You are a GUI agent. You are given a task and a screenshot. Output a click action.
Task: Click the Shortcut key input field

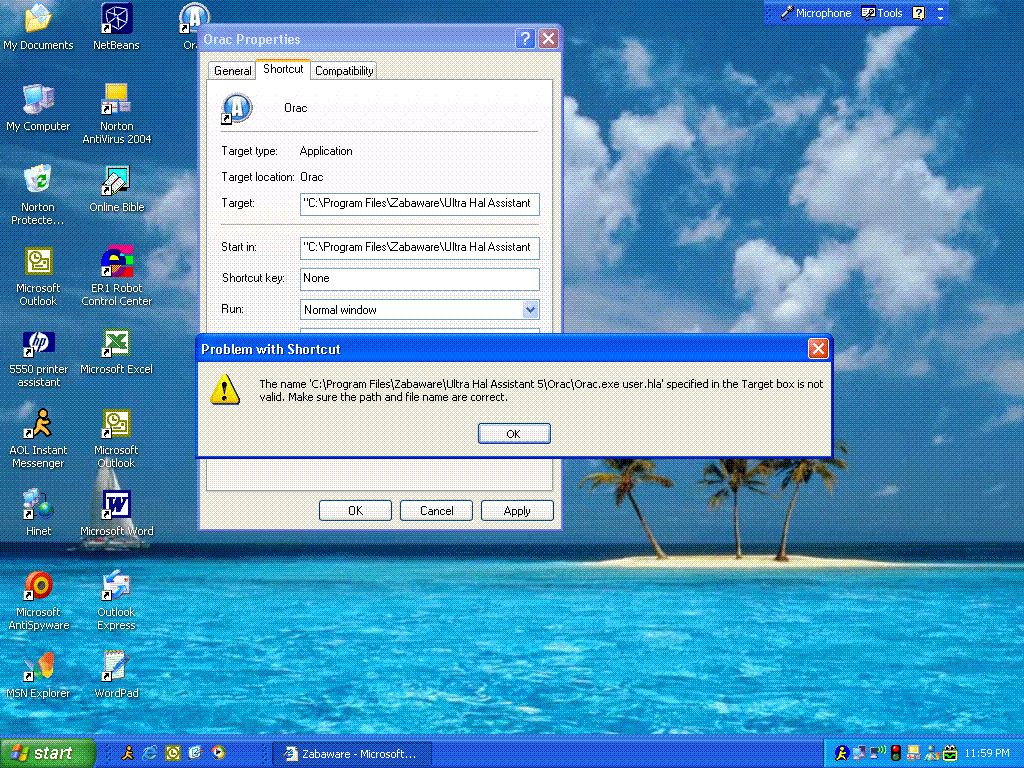pyautogui.click(x=420, y=279)
